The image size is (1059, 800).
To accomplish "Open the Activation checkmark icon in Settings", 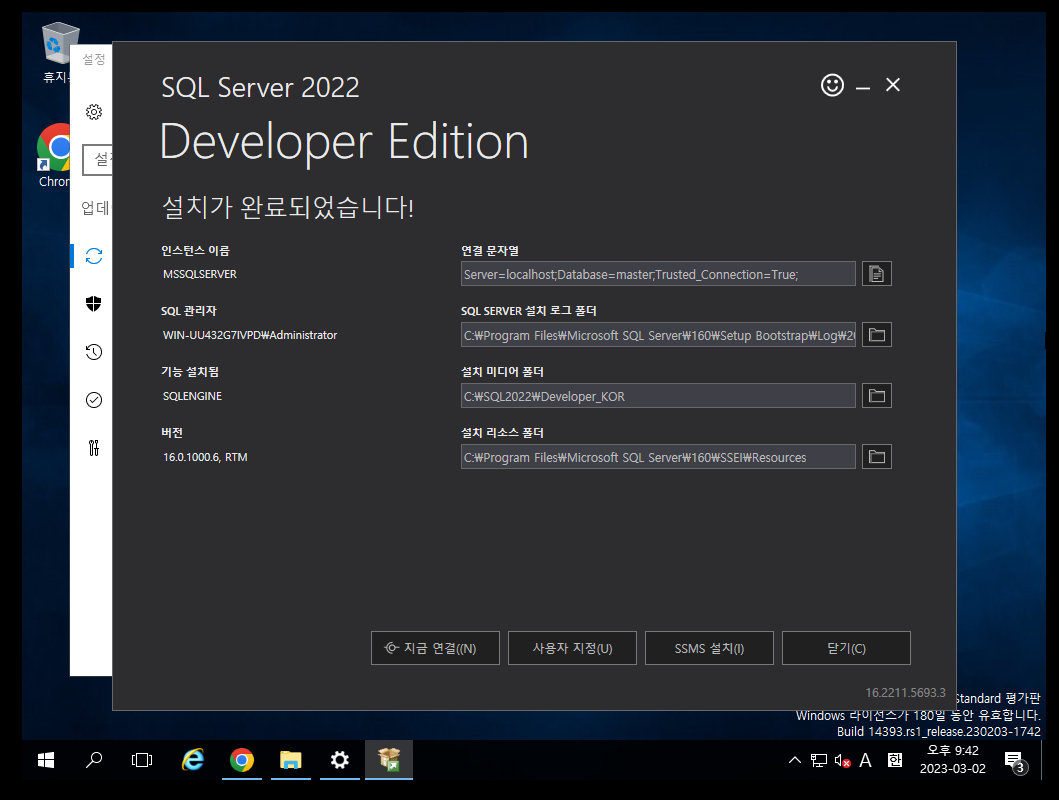I will (x=94, y=400).
